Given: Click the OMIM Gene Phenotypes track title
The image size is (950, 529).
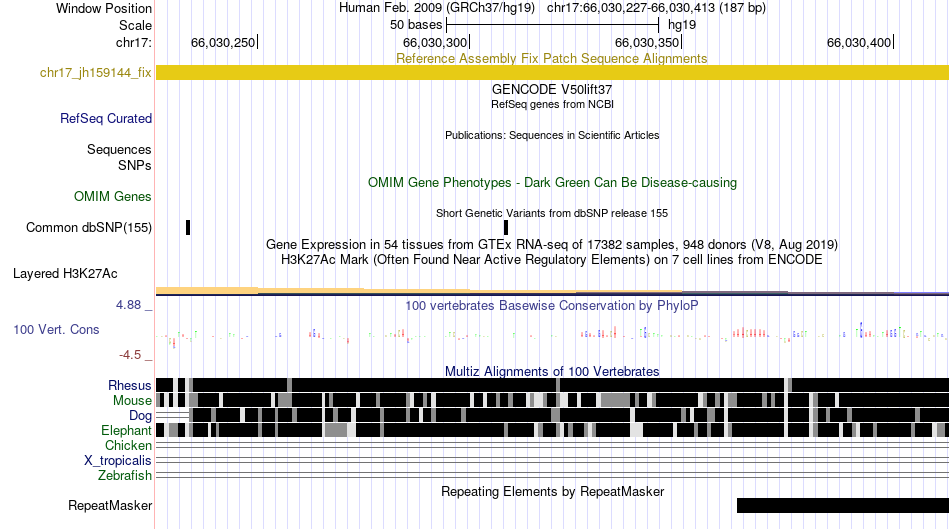Looking at the screenshot, I should tap(552, 183).
